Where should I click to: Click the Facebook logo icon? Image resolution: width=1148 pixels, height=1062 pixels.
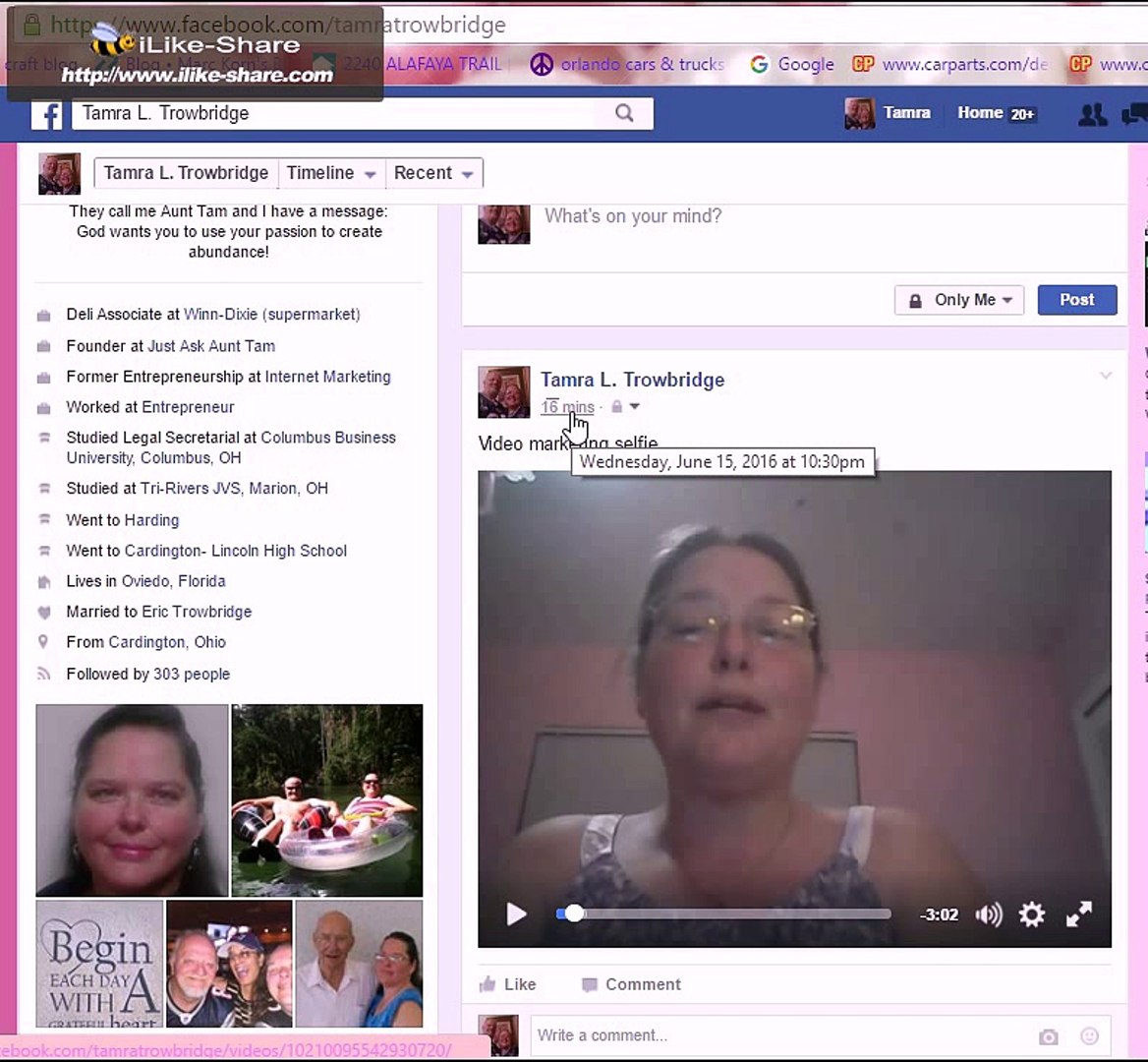point(47,115)
